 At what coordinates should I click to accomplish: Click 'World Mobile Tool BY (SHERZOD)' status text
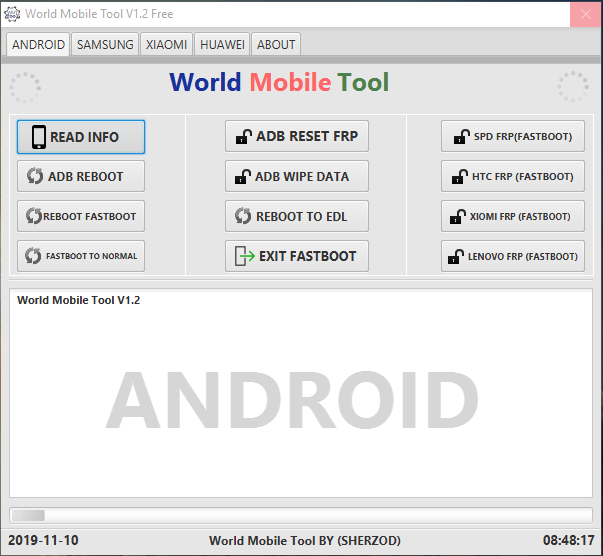(305, 541)
